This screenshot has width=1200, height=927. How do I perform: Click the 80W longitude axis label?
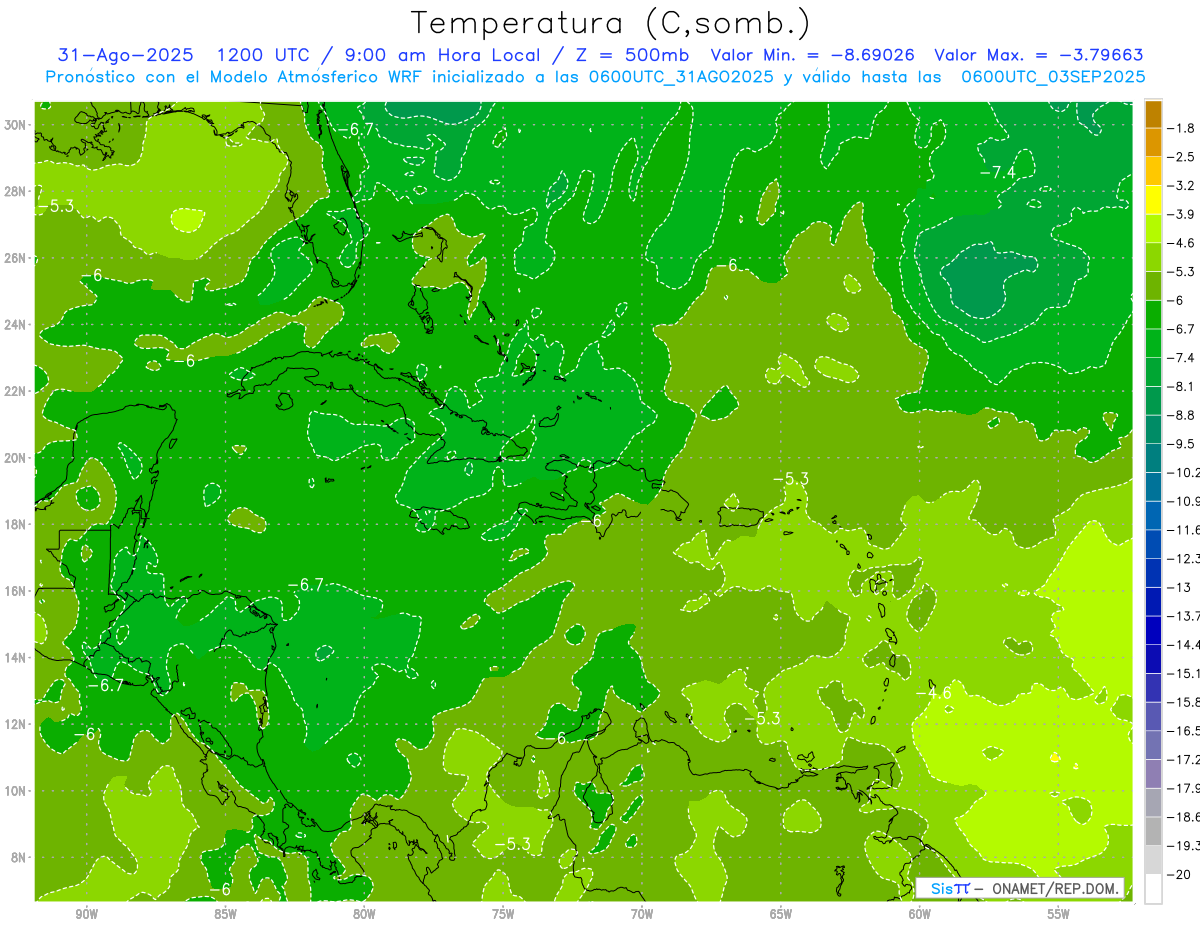click(x=364, y=913)
